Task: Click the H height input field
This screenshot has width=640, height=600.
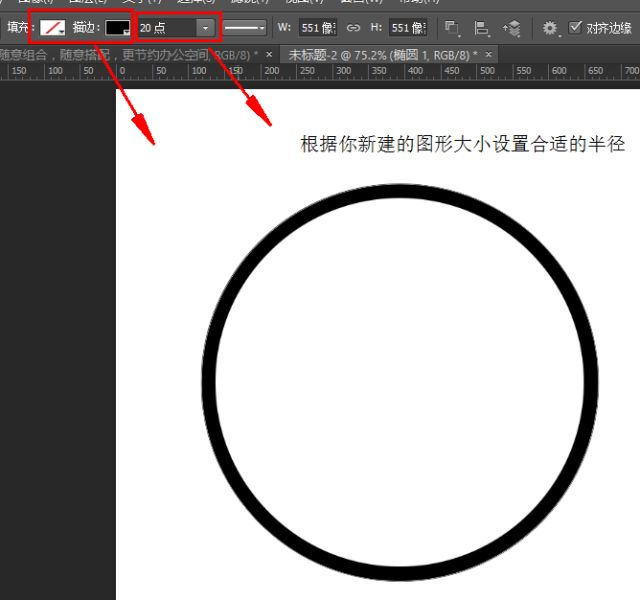Action: coord(408,28)
